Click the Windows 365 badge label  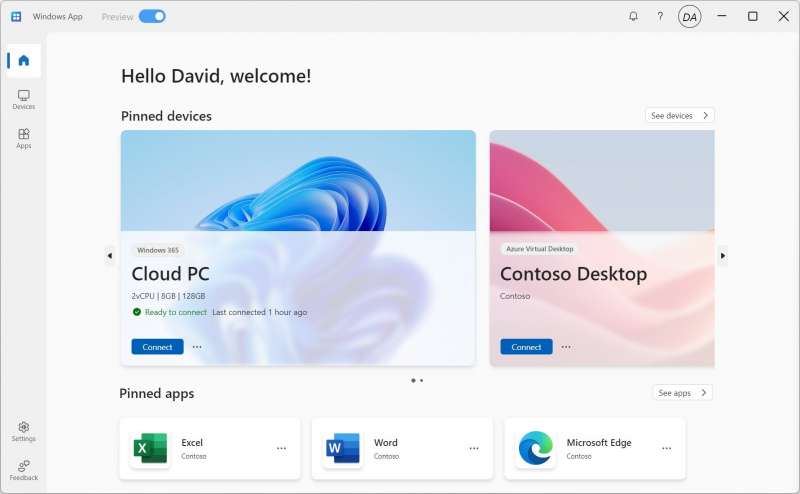[158, 250]
